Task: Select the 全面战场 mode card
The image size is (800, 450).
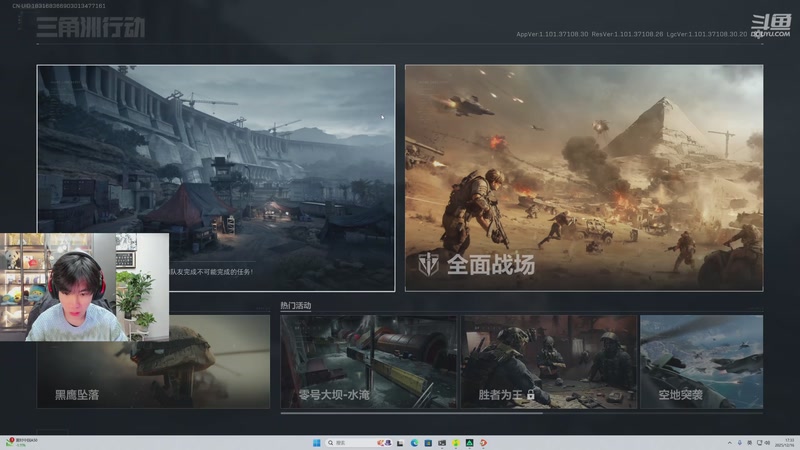Action: [584, 178]
